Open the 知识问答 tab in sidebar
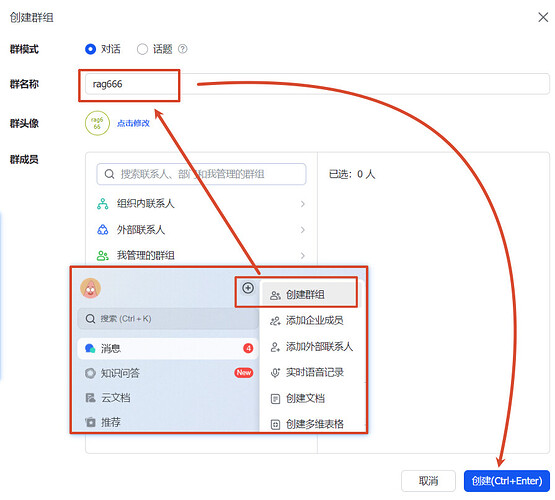555x500 pixels. [168, 373]
